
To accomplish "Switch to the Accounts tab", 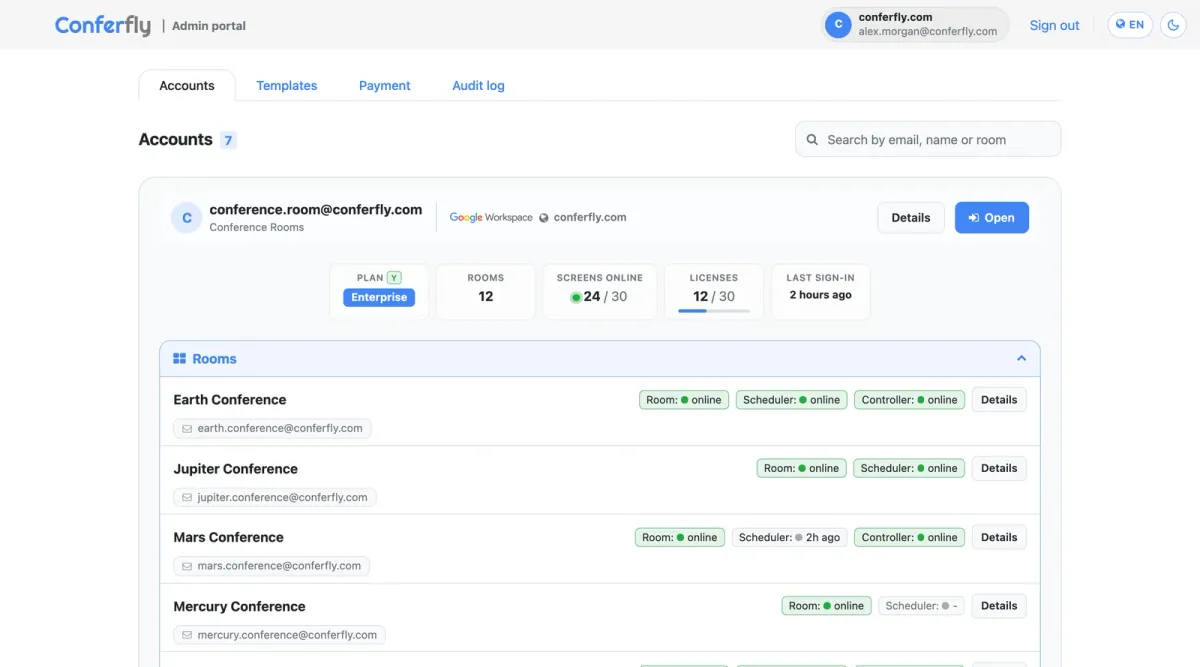I will coord(187,86).
